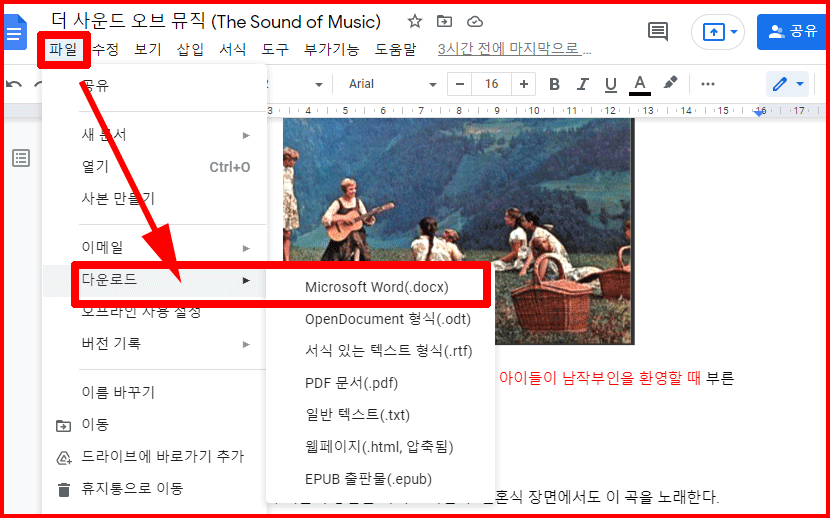This screenshot has height=518, width=830.
Task: Expand the 새 문서 submenu arrow
Action: (246, 135)
